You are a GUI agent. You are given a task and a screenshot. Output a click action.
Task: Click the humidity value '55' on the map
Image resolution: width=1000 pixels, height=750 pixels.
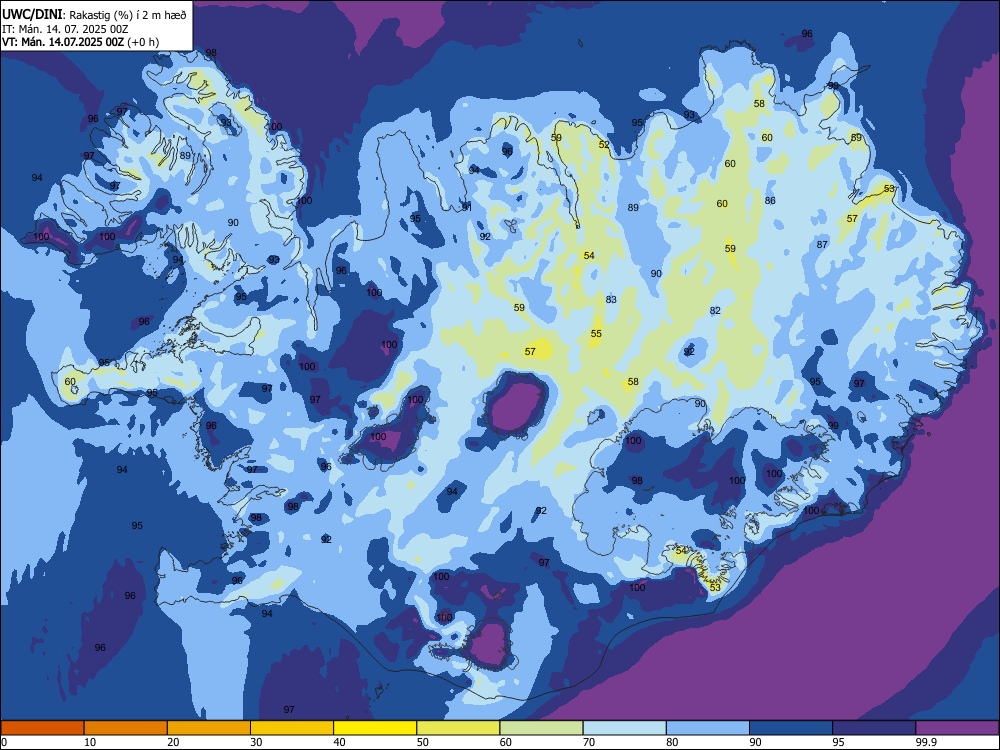coord(596,334)
